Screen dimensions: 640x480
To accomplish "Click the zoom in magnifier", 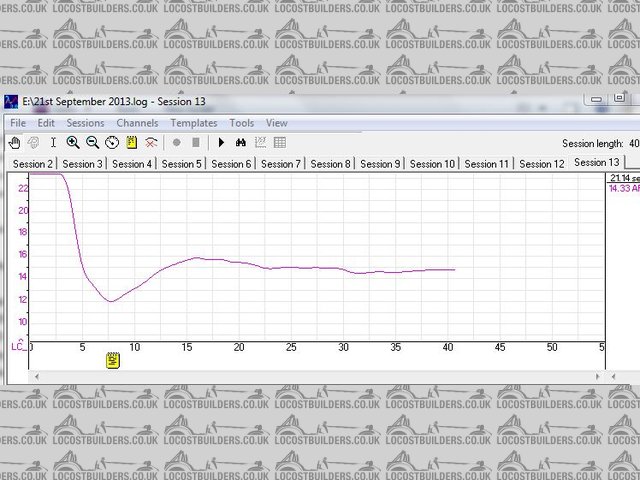I will 73,143.
